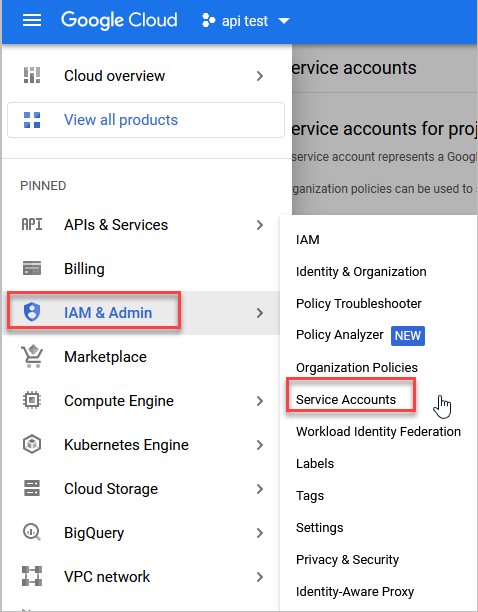Open Kubernetes Engine
The width and height of the screenshot is (478, 612).
(126, 445)
